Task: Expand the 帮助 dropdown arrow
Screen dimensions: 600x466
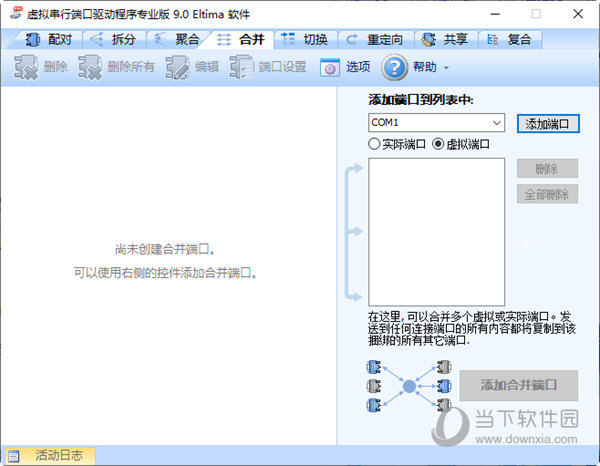Action: 446,68
